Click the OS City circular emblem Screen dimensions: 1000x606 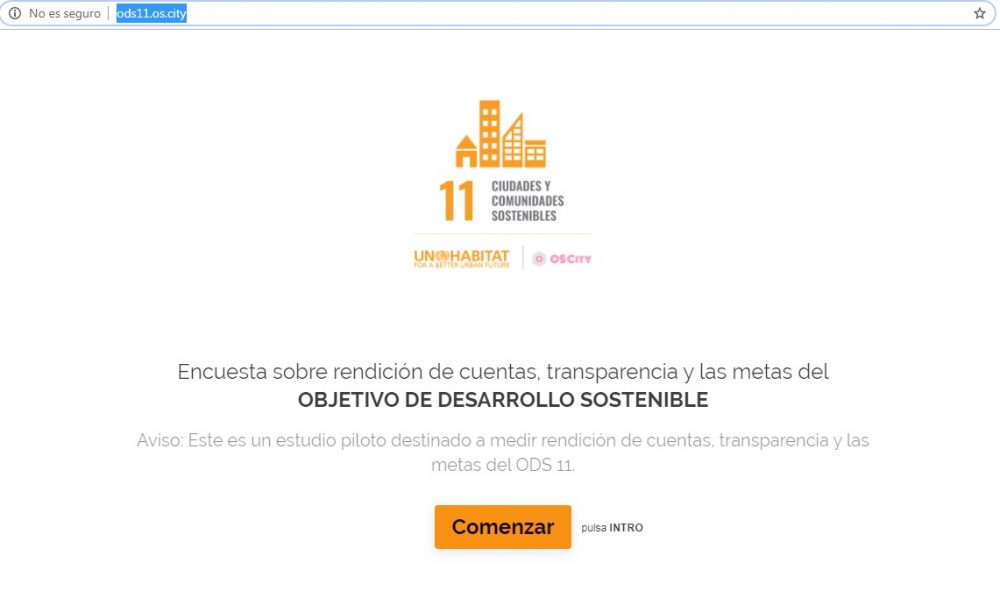pos(539,259)
